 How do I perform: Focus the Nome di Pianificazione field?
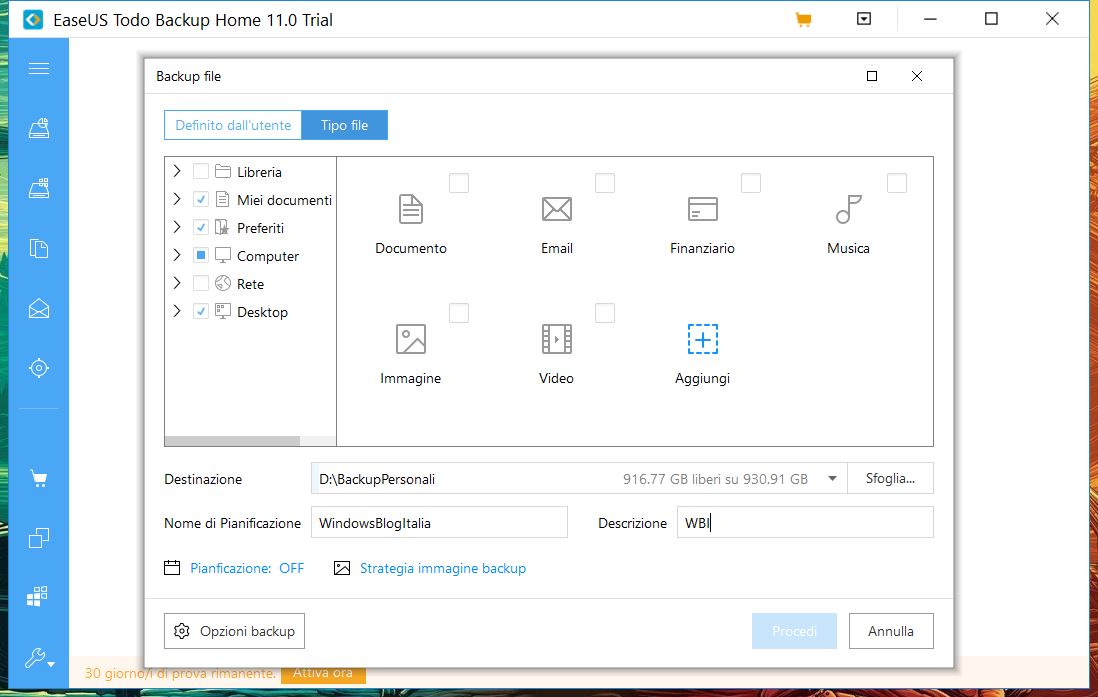pyautogui.click(x=439, y=523)
